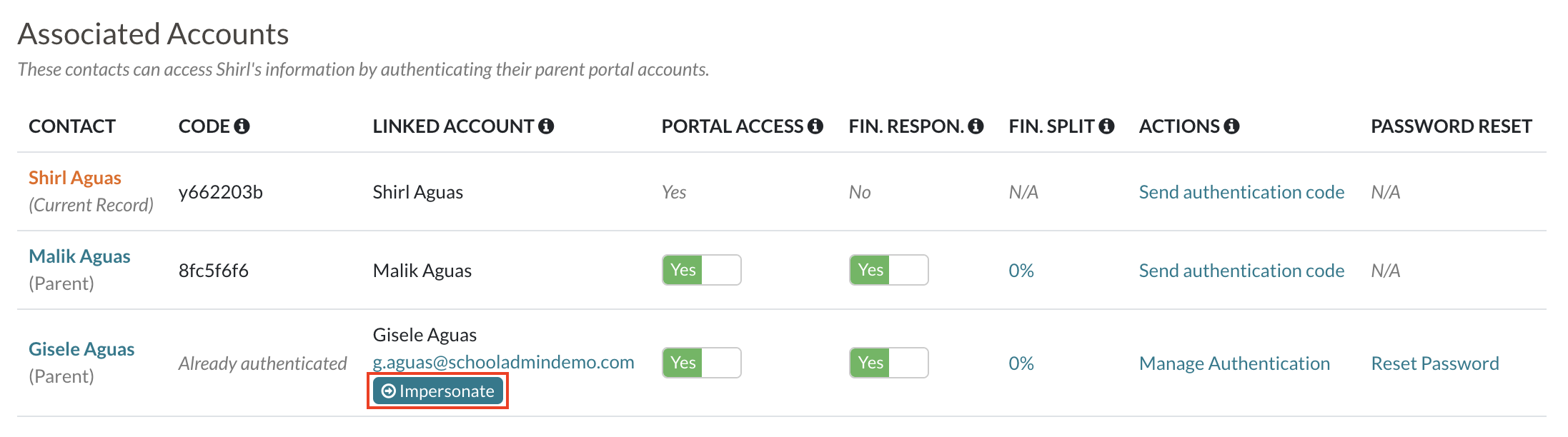Screen dimensions: 1568x437
Task: Click Reset Password for Gisele Aguas
Action: [x=1435, y=363]
